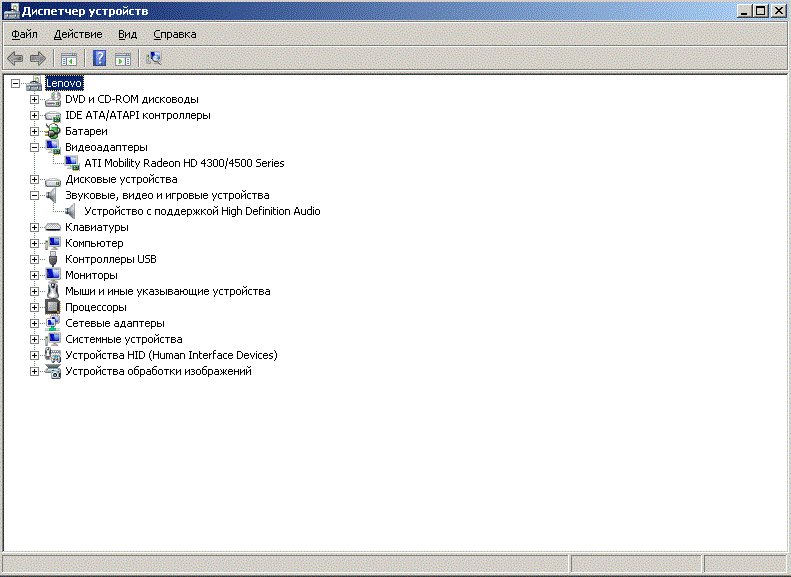Select the Клавиатуры label
The height and width of the screenshot is (577, 791).
97,227
